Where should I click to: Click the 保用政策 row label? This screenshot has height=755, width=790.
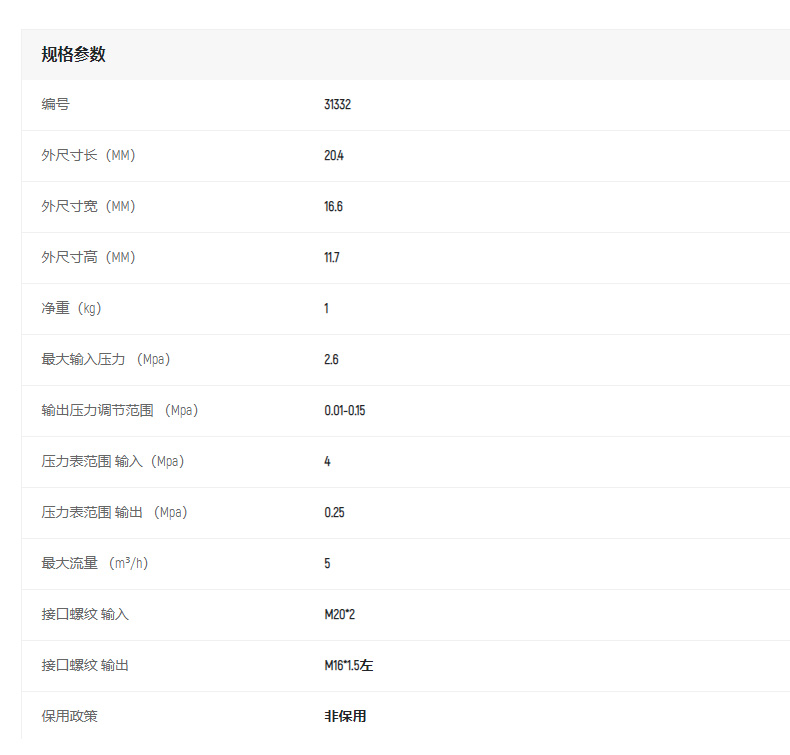coord(69,716)
